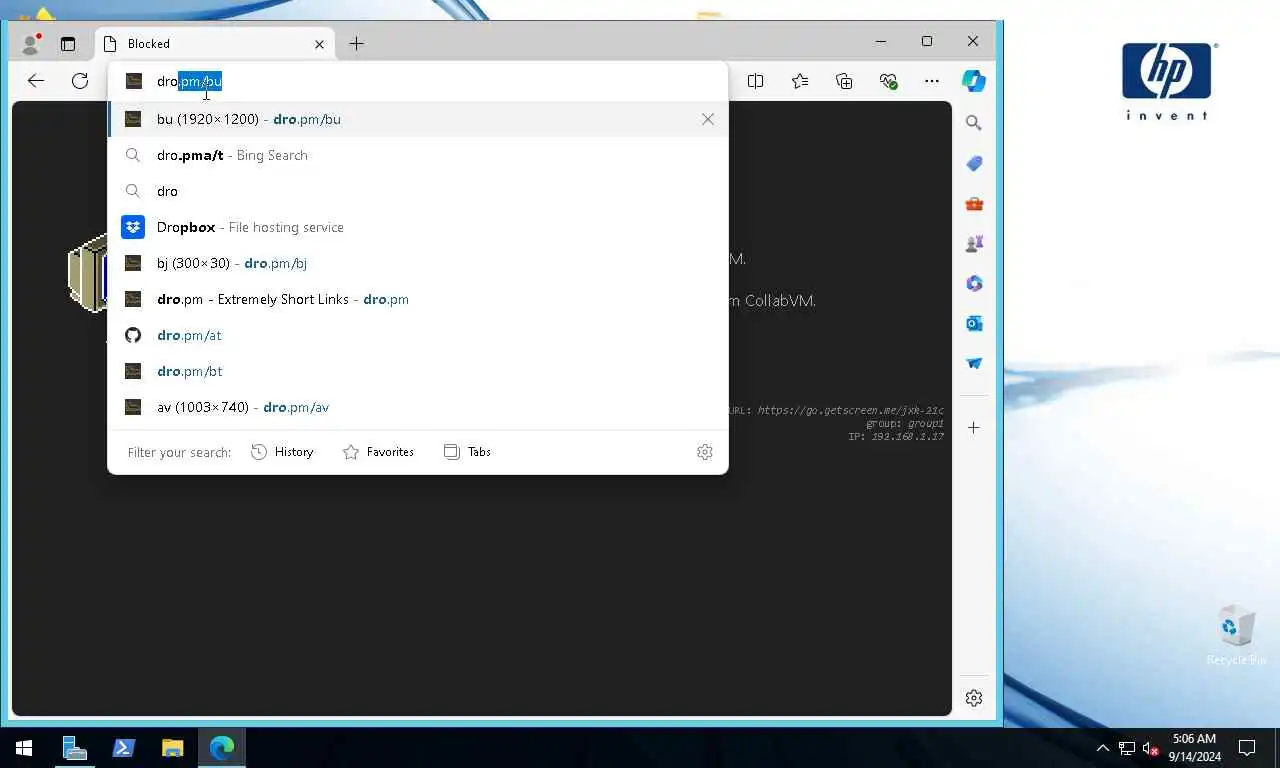
Task: Select the dro.pm/at GitHub suggestion
Action: tap(418, 335)
